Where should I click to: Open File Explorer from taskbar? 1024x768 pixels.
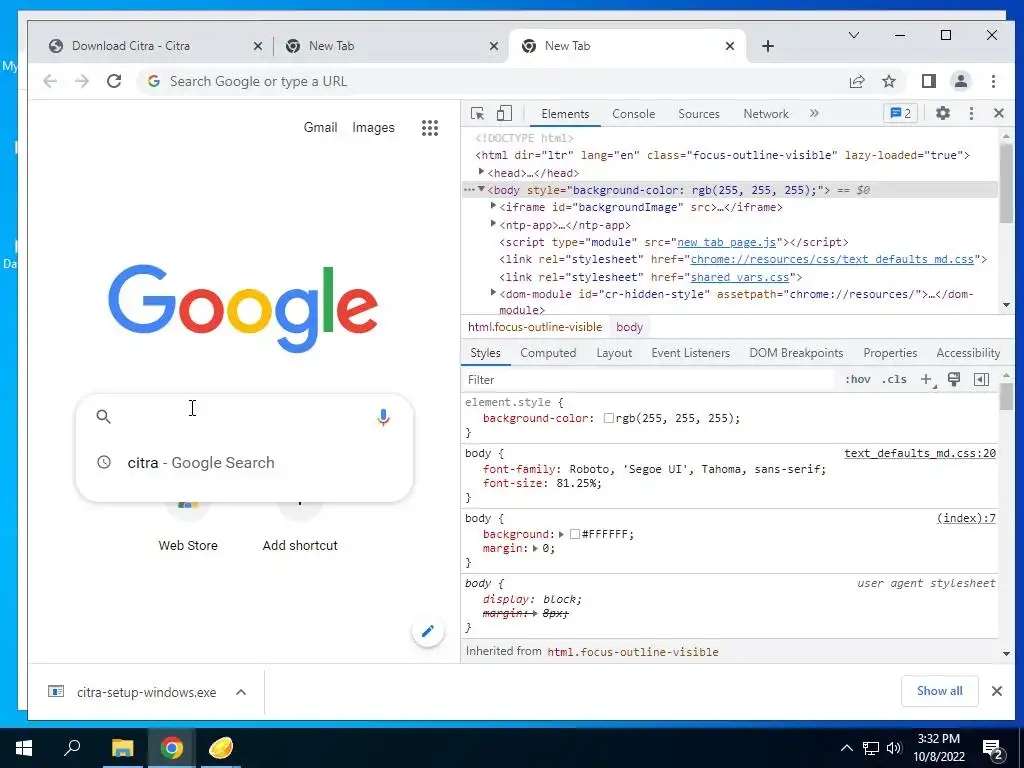tap(122, 747)
